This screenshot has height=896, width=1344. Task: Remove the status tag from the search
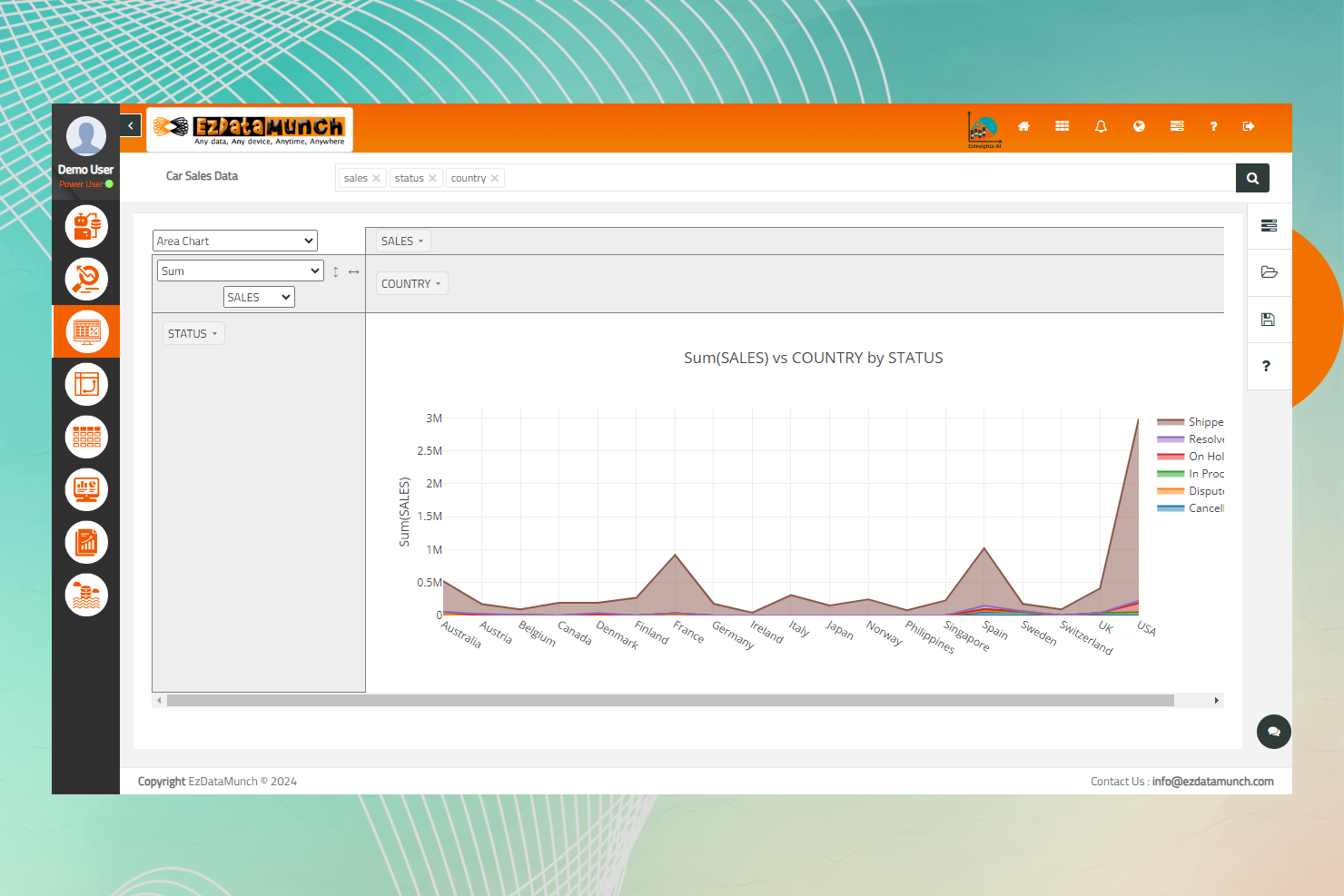432,179
